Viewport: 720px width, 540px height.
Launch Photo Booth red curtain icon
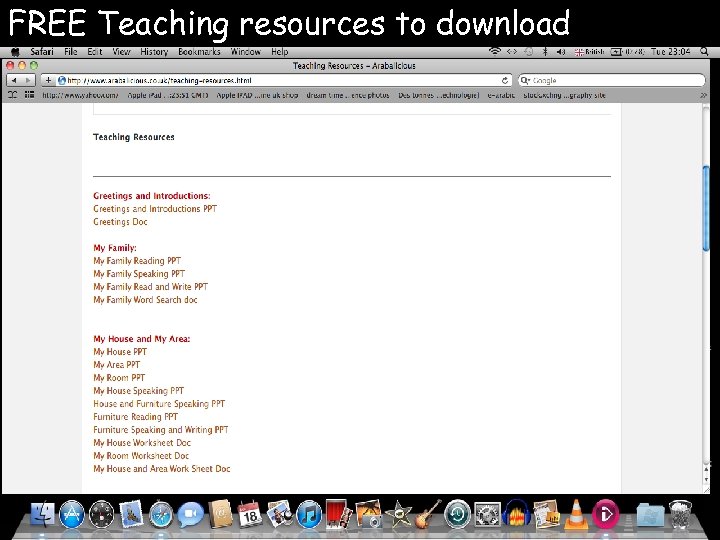[338, 514]
